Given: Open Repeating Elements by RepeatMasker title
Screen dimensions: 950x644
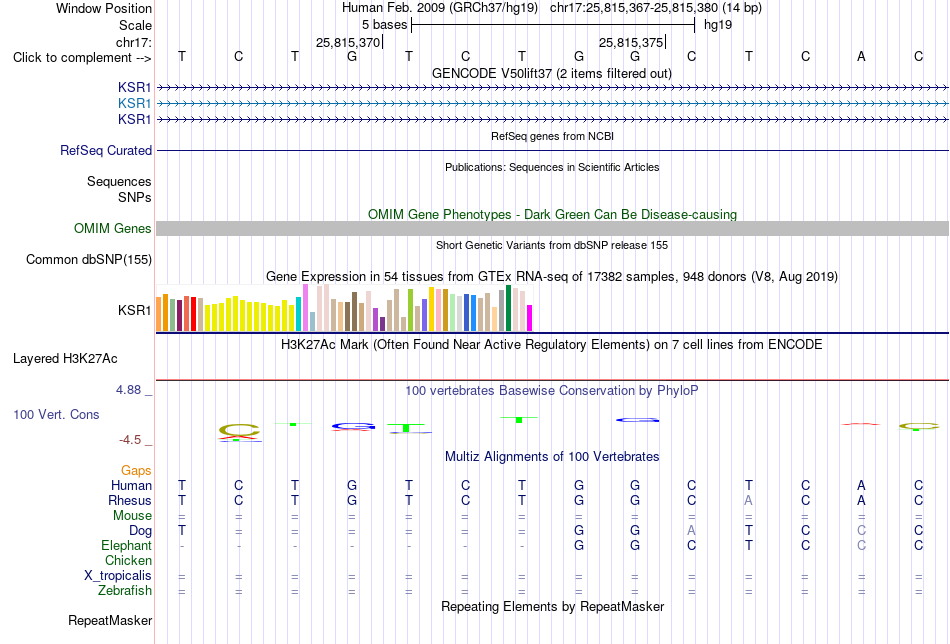Looking at the screenshot, I should (x=552, y=607).
